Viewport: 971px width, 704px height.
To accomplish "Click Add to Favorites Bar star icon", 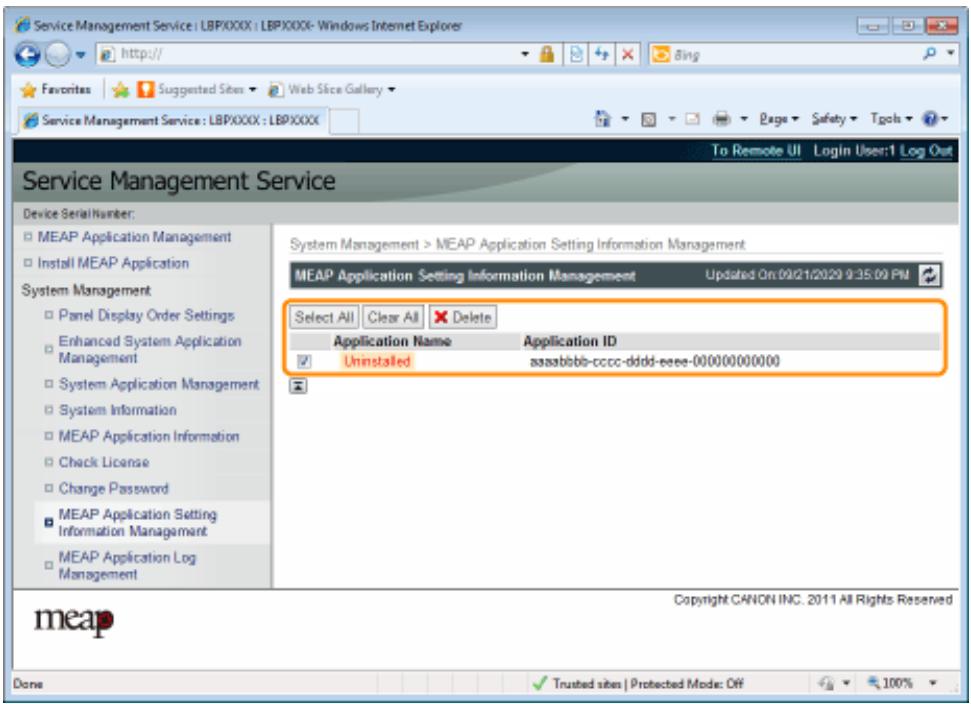I will (x=121, y=90).
